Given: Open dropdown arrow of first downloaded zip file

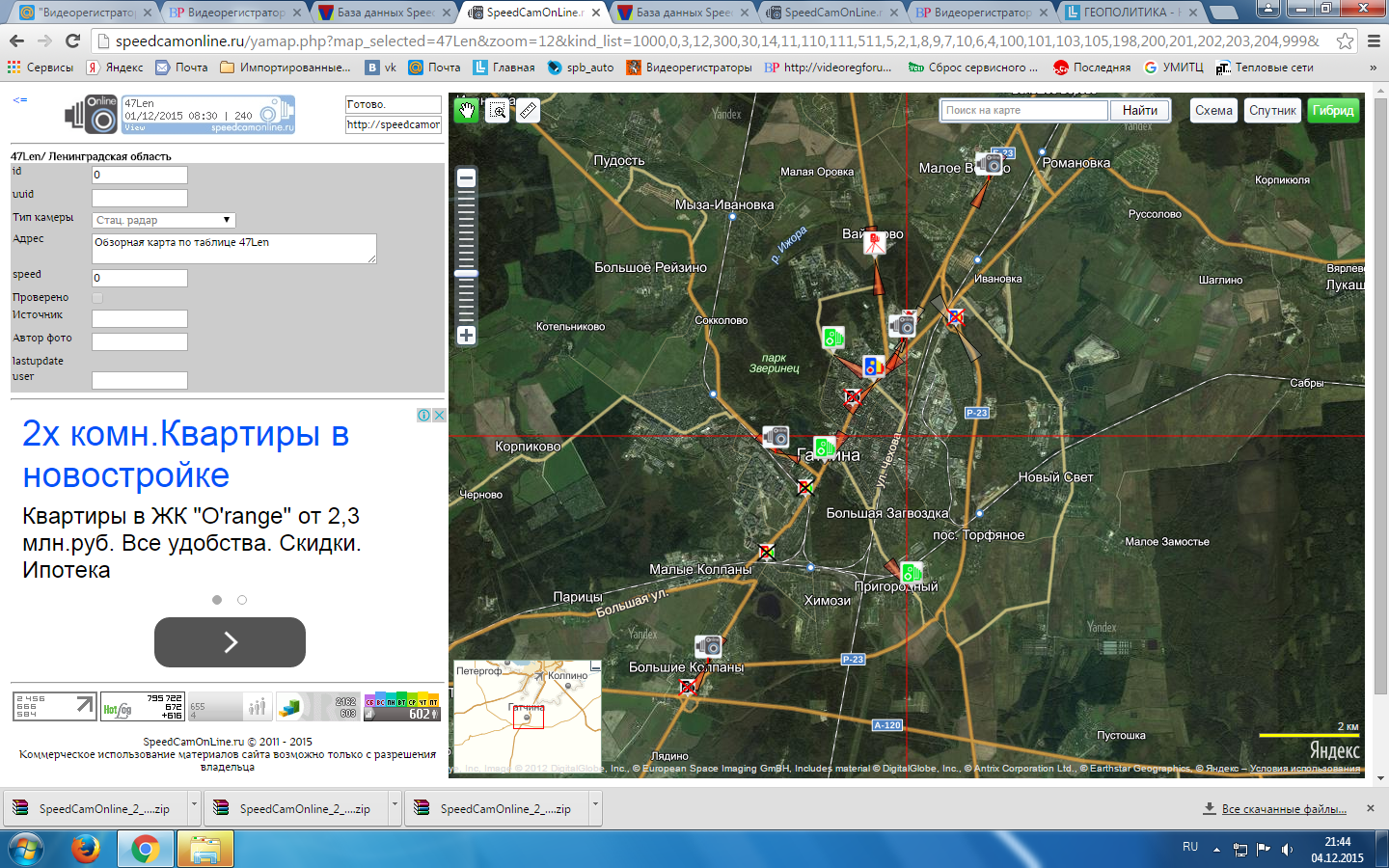Looking at the screenshot, I should coord(194,803).
